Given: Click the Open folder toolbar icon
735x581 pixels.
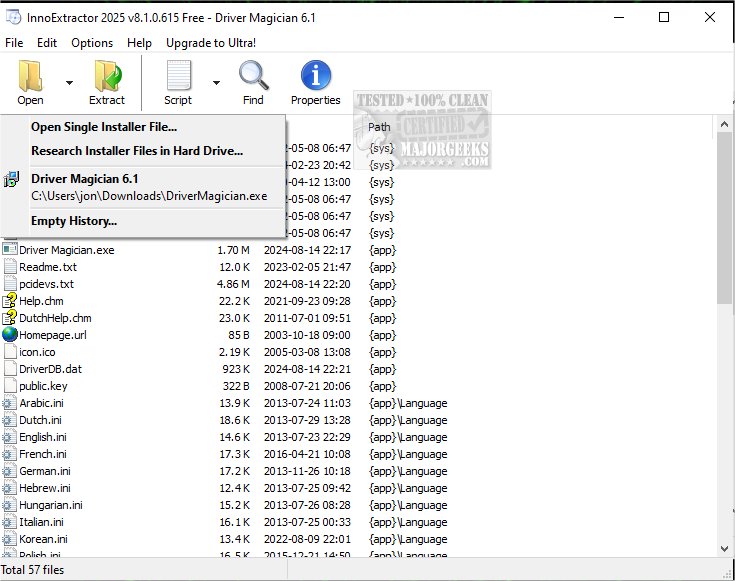Looking at the screenshot, I should click(x=30, y=76).
